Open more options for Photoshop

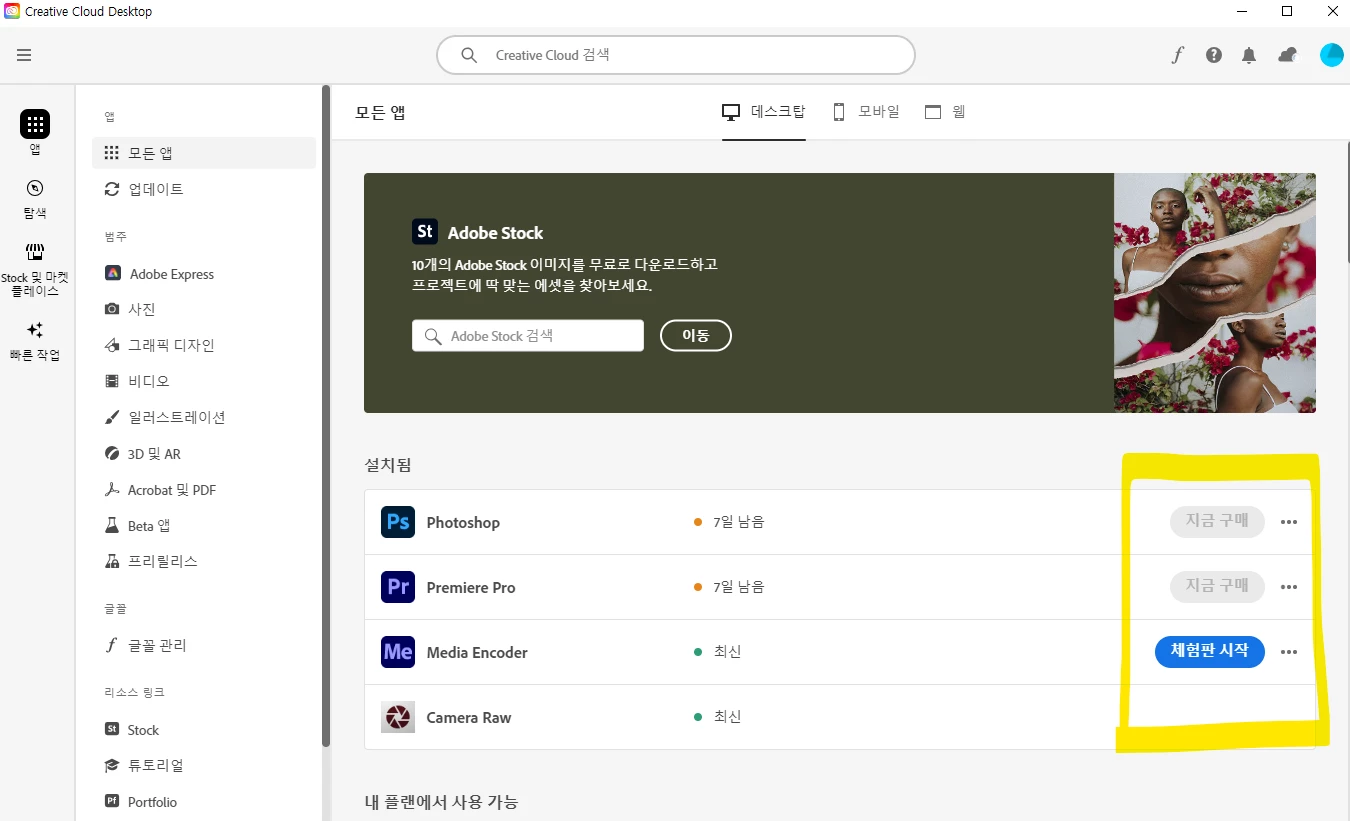pyautogui.click(x=1289, y=522)
